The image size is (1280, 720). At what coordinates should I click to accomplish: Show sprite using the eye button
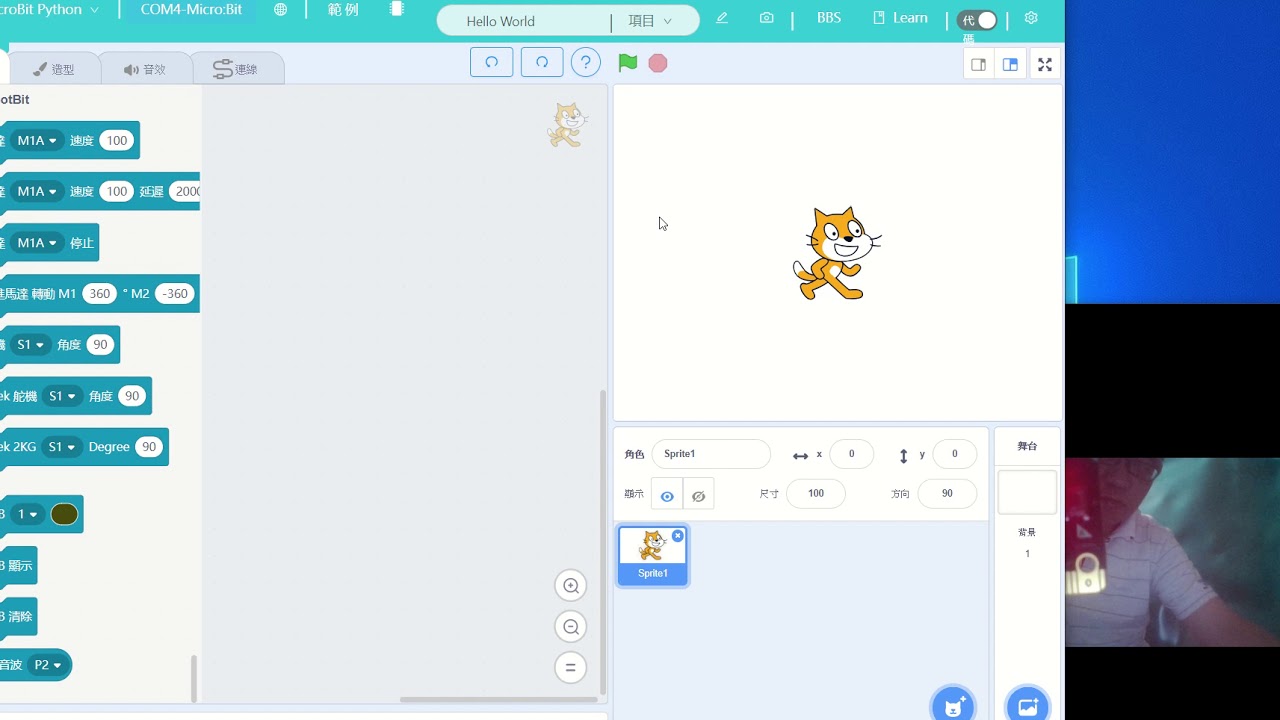(667, 495)
